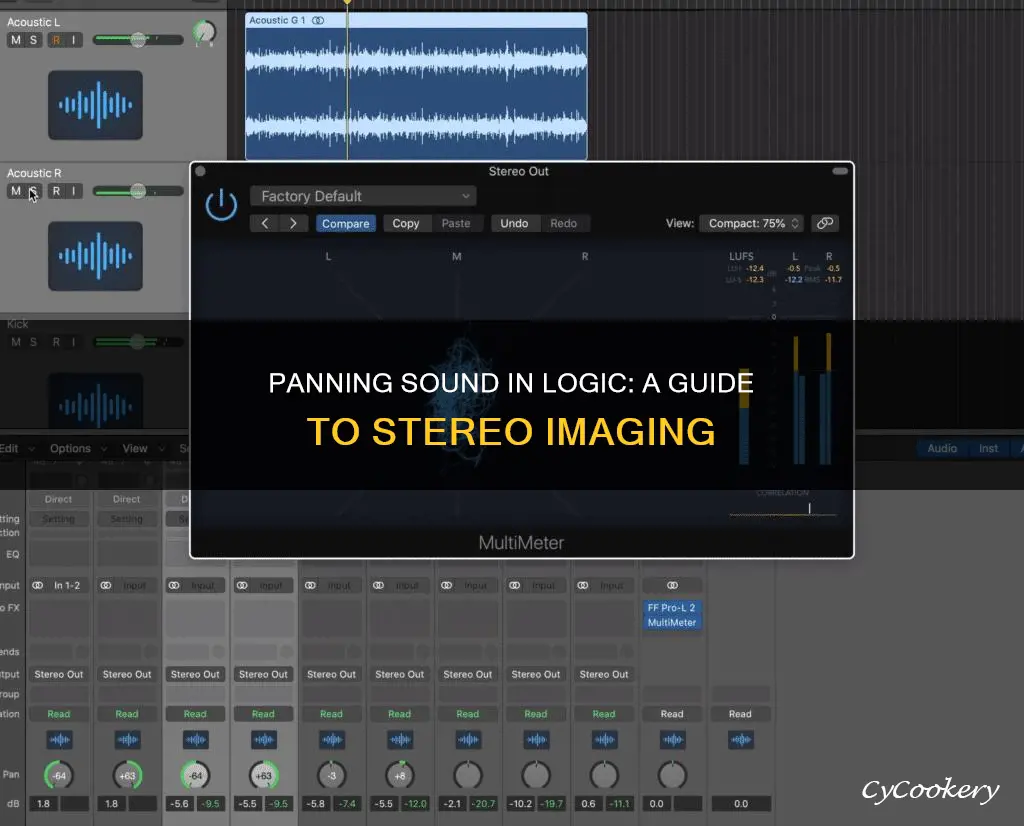Click stereo symbol on Acoustic G 1 region
This screenshot has height=826, width=1024.
click(318, 21)
